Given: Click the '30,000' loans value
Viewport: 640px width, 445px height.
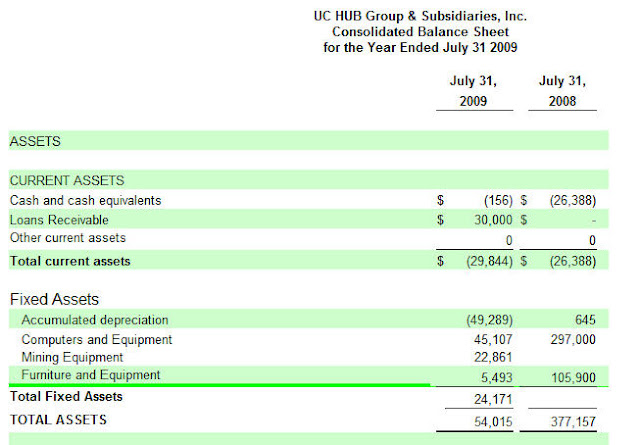Looking at the screenshot, I should [493, 220].
